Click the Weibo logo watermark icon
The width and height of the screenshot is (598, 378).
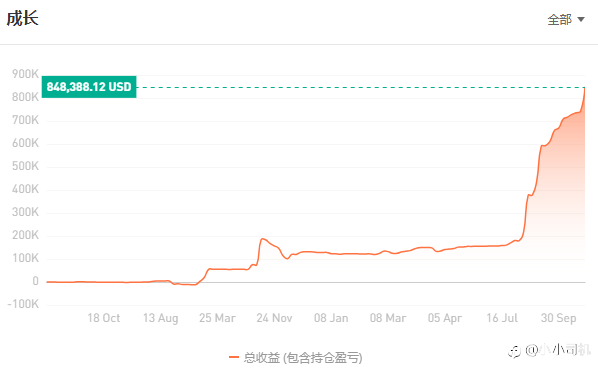[x=514, y=351]
